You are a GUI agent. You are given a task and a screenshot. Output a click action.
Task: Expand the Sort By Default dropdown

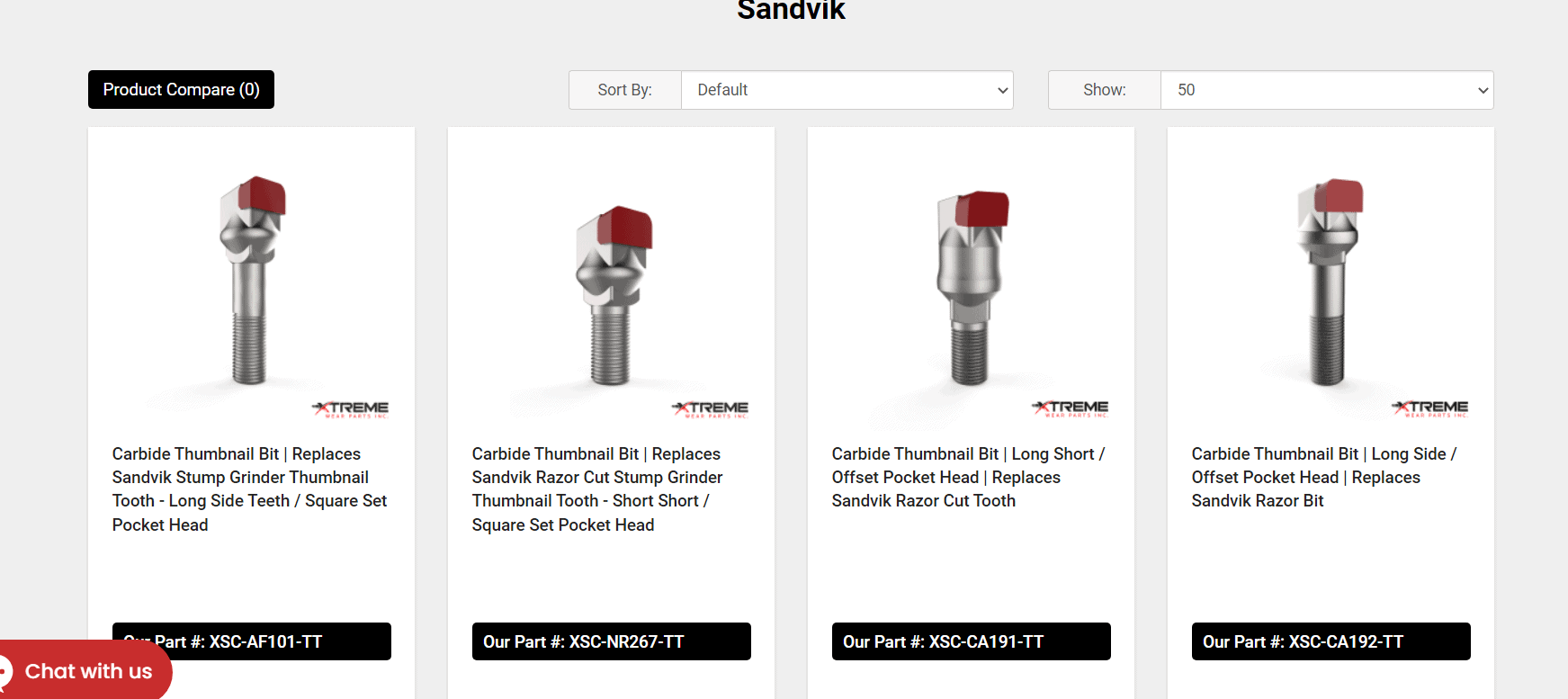coord(847,90)
